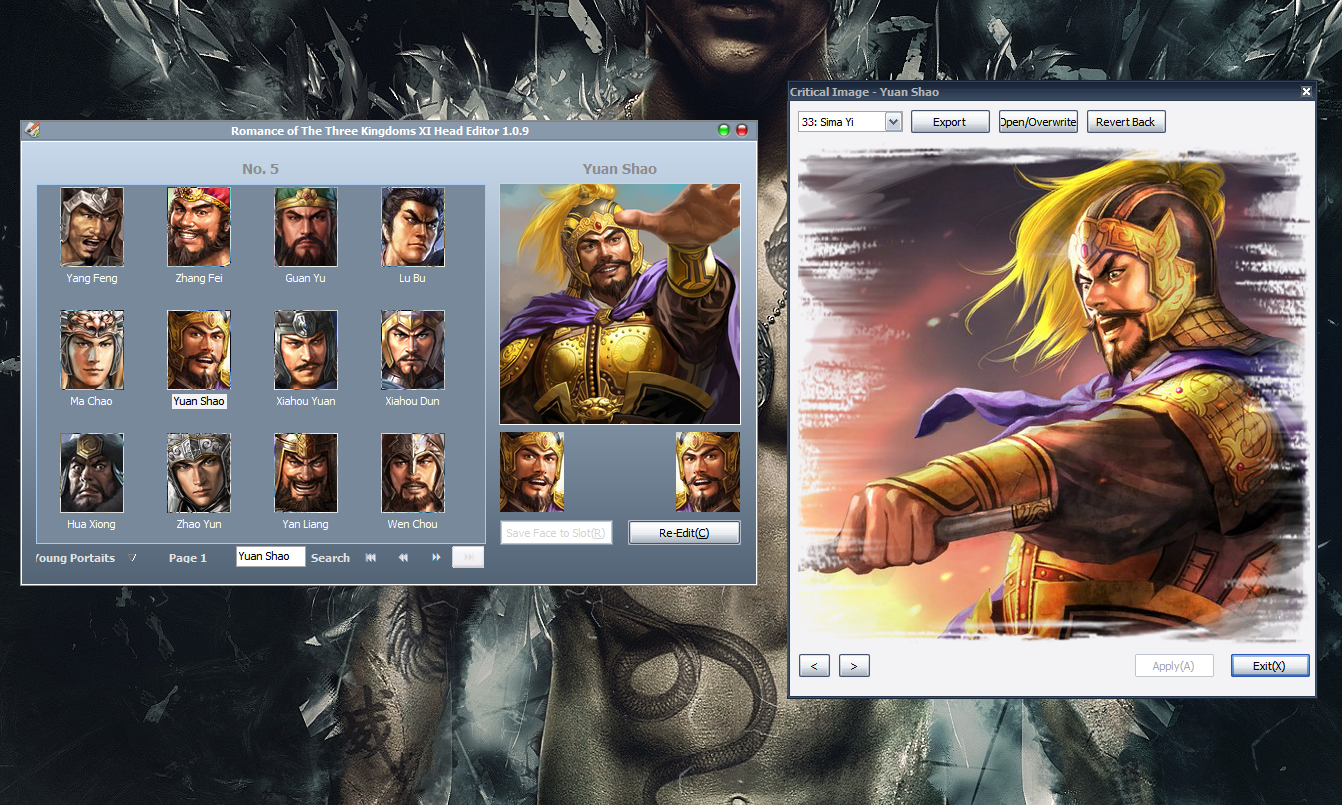Select the Lu Bu portrait
The width and height of the screenshot is (1342, 805).
click(x=413, y=227)
